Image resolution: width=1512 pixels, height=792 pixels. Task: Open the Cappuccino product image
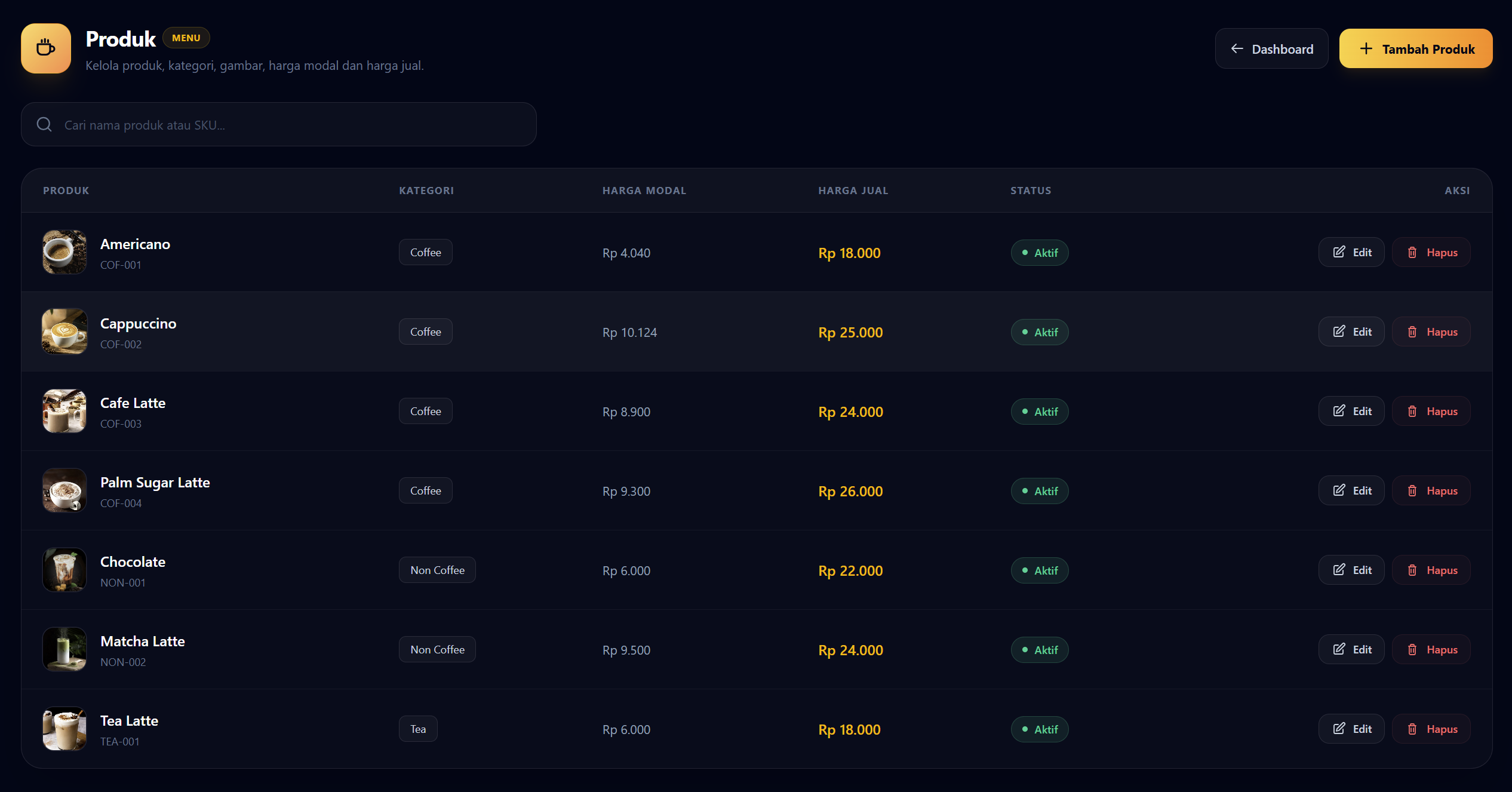64,331
